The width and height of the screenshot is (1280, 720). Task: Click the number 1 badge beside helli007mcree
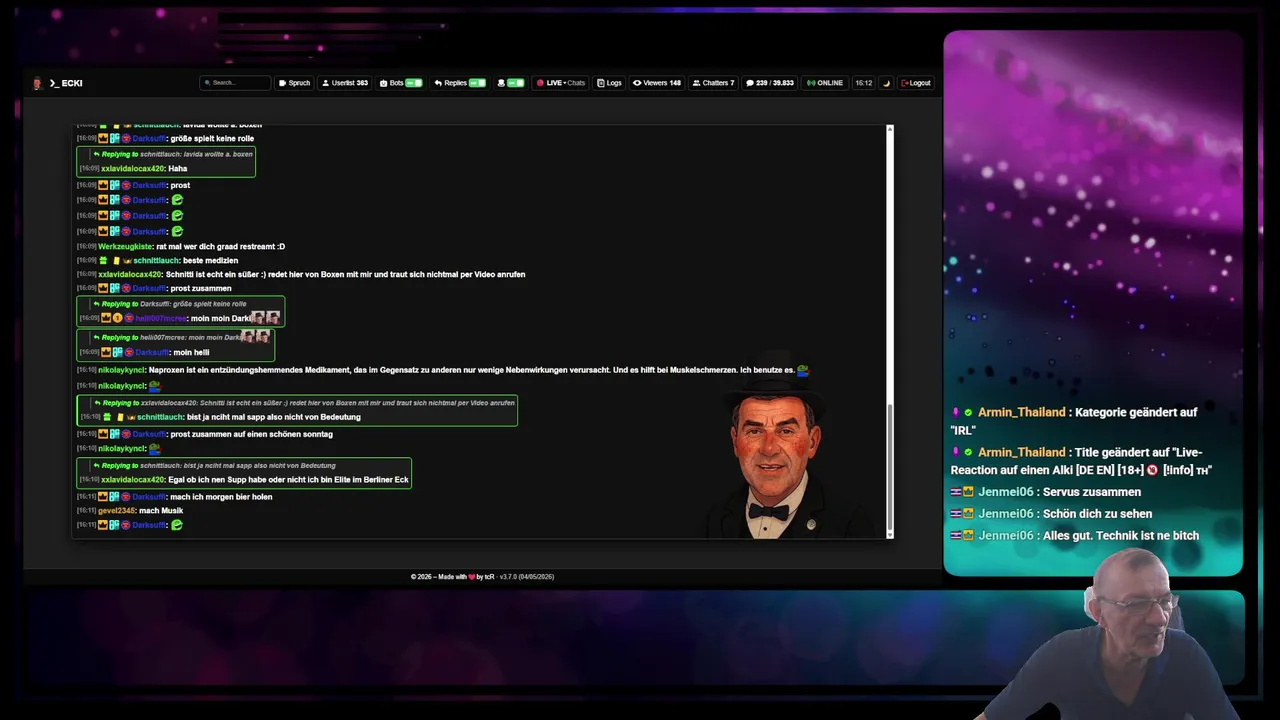[117, 318]
